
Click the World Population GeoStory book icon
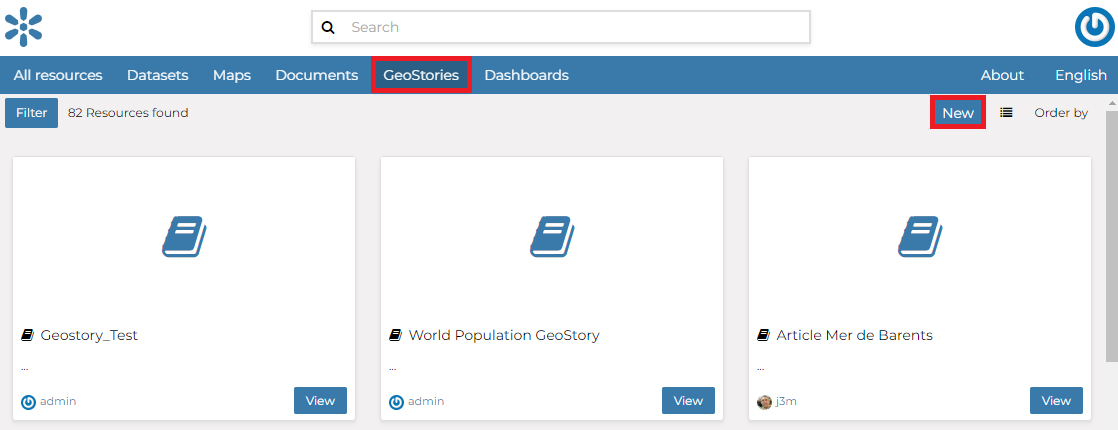pyautogui.click(x=552, y=238)
